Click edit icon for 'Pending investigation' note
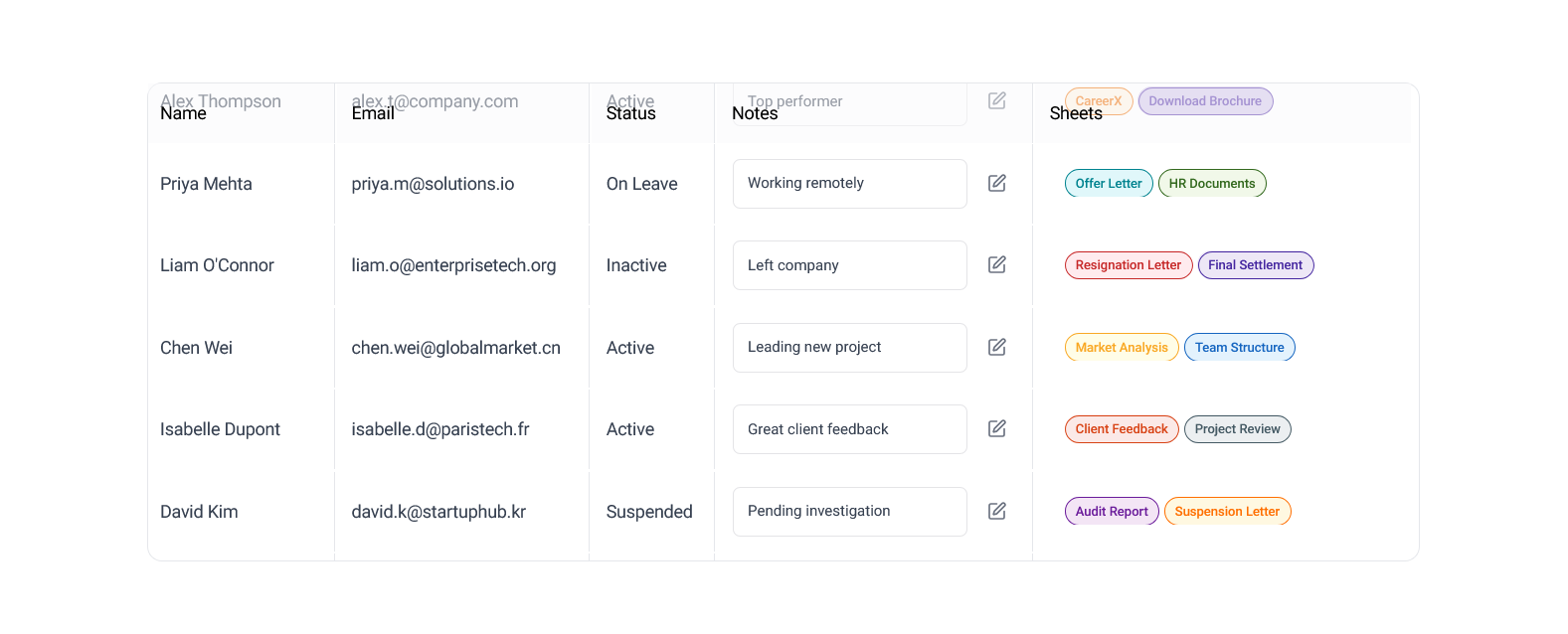Screen dimensions: 1568x634 point(997,511)
